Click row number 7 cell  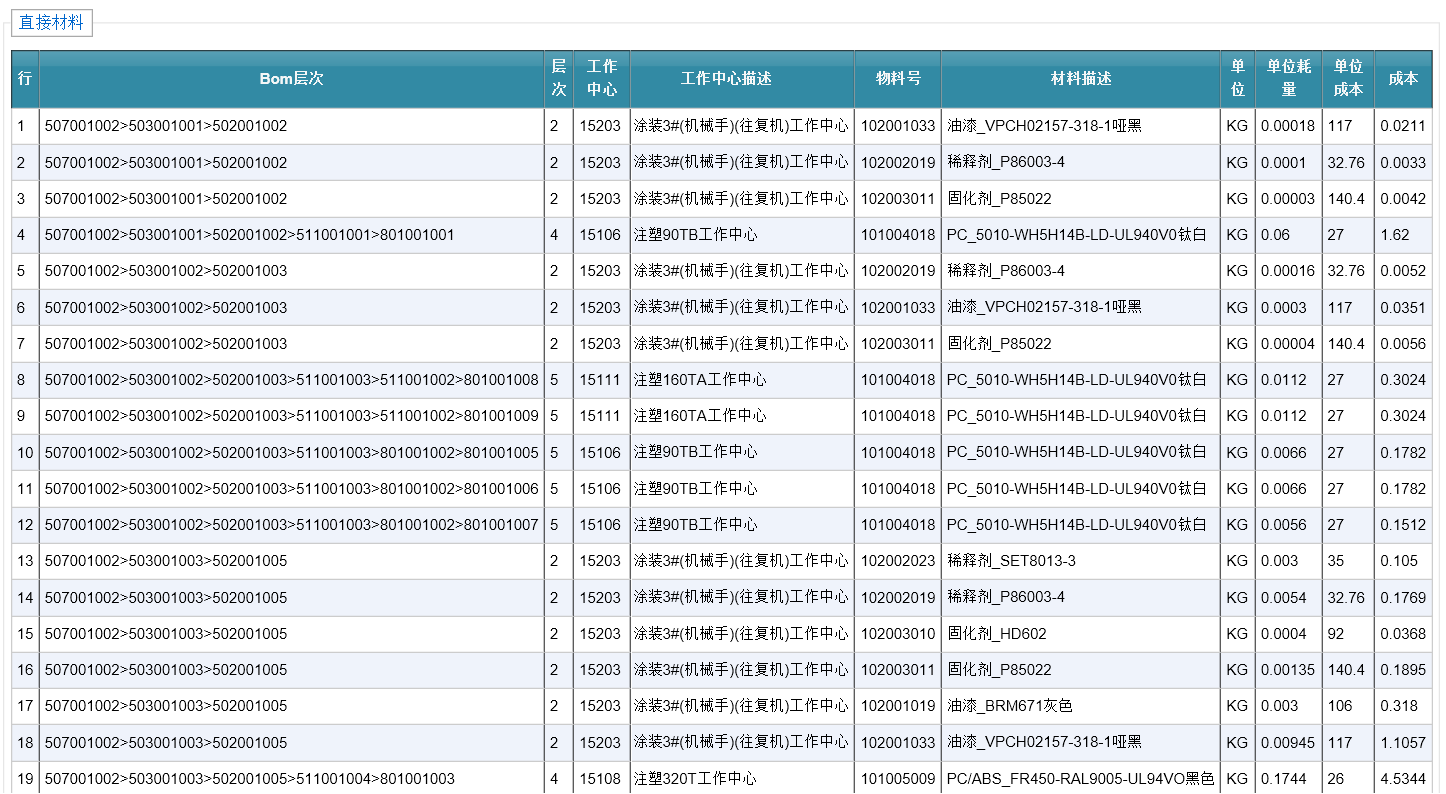coord(25,344)
